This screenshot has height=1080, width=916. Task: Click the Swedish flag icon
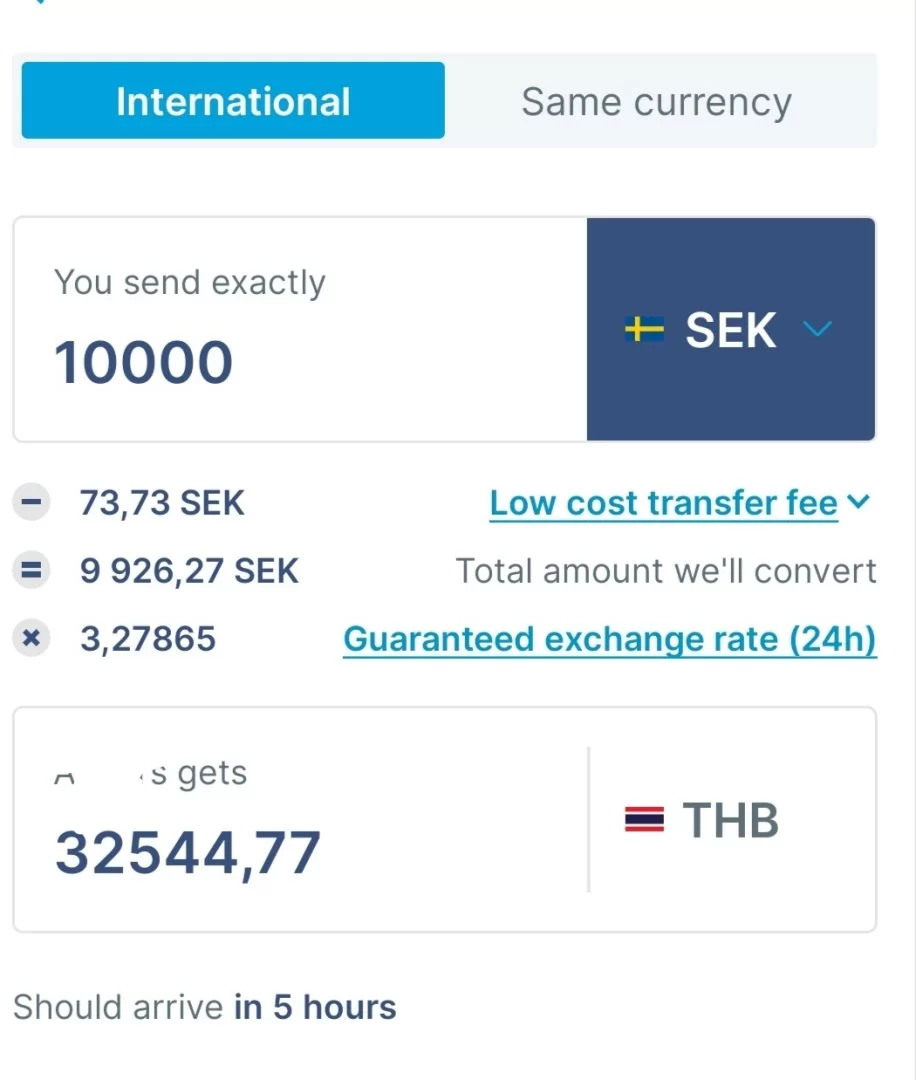click(644, 329)
